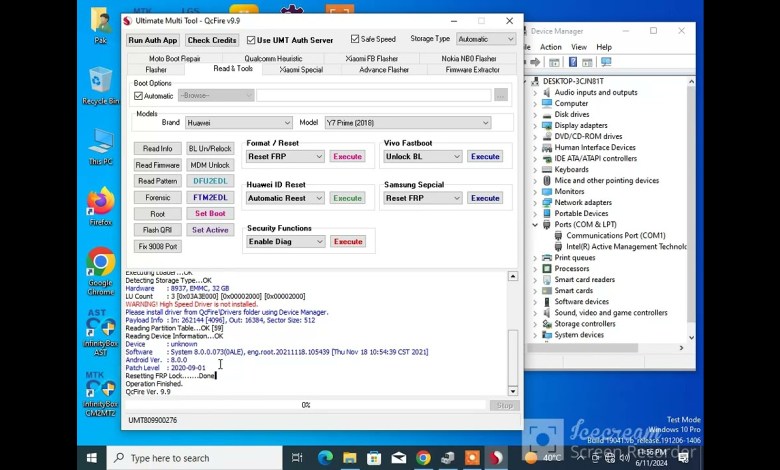
Task: Click the Device Manager taskbar icon
Action: (448, 458)
